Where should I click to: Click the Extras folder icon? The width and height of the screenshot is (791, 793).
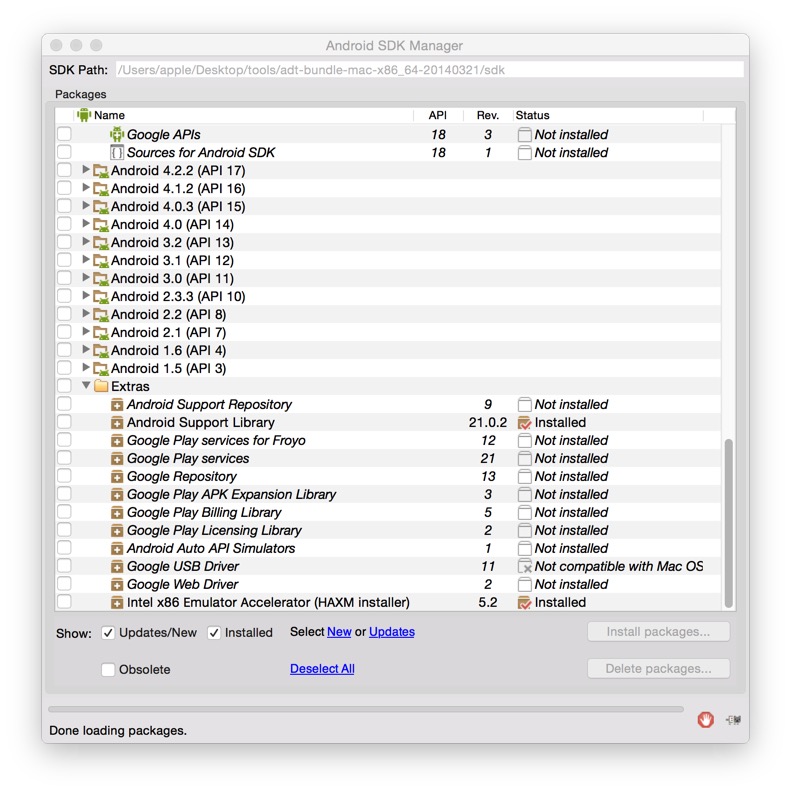(101, 386)
